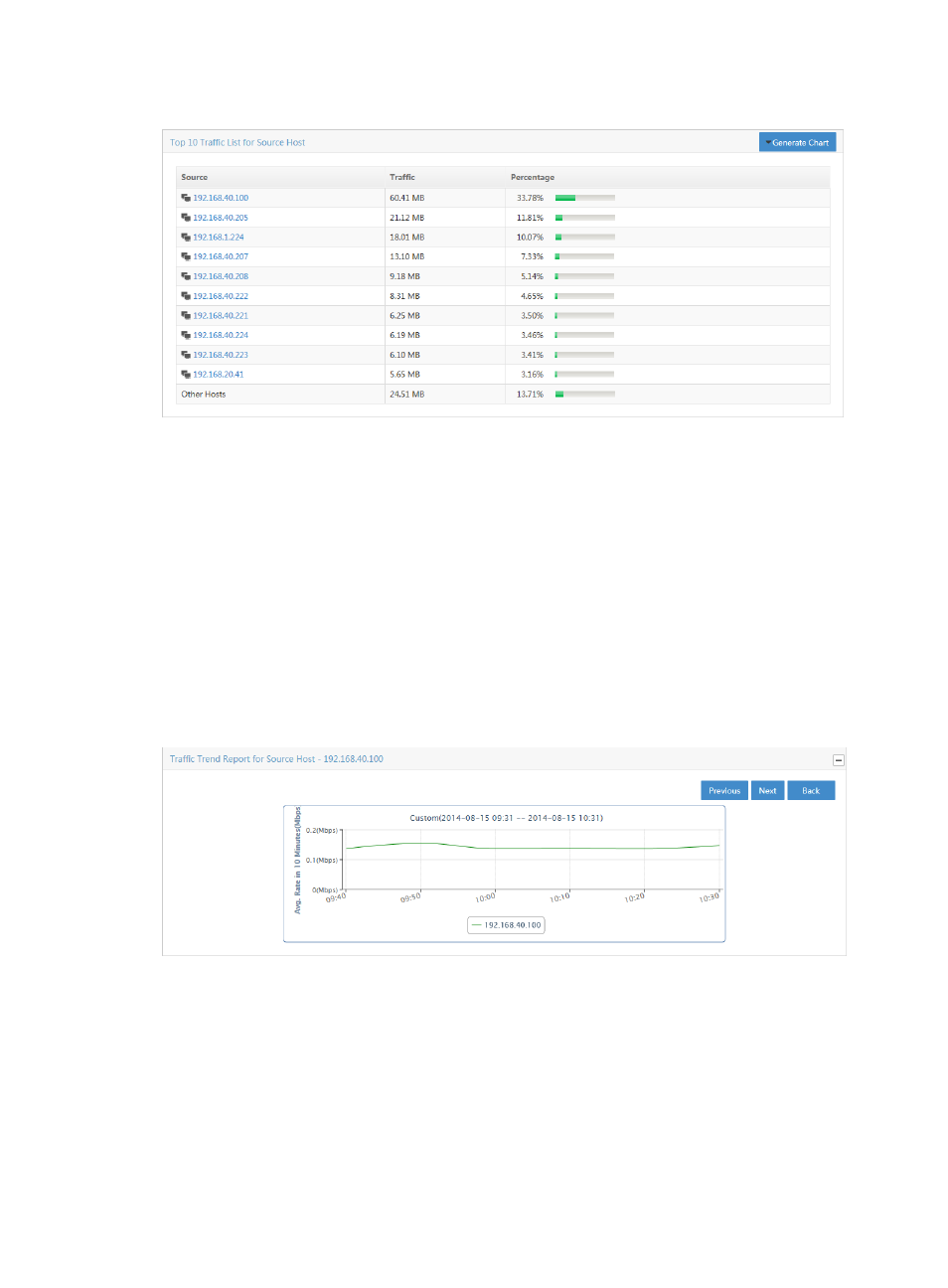This screenshot has width=948, height=1288.
Task: Click host icon beside 192.168.40.222
Action: point(186,296)
